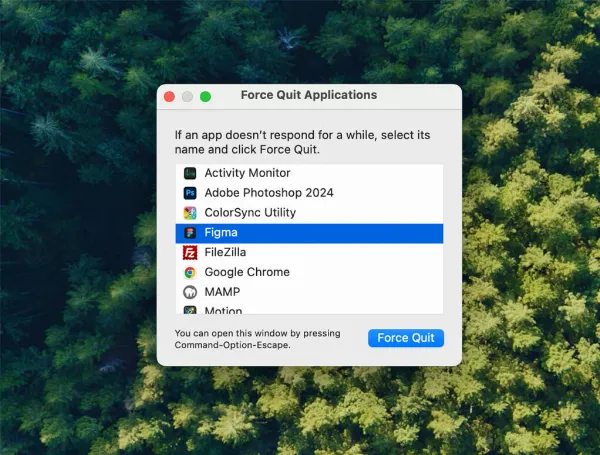Click the Adobe Photoshop Ps icon
The width and height of the screenshot is (600, 455).
click(190, 193)
